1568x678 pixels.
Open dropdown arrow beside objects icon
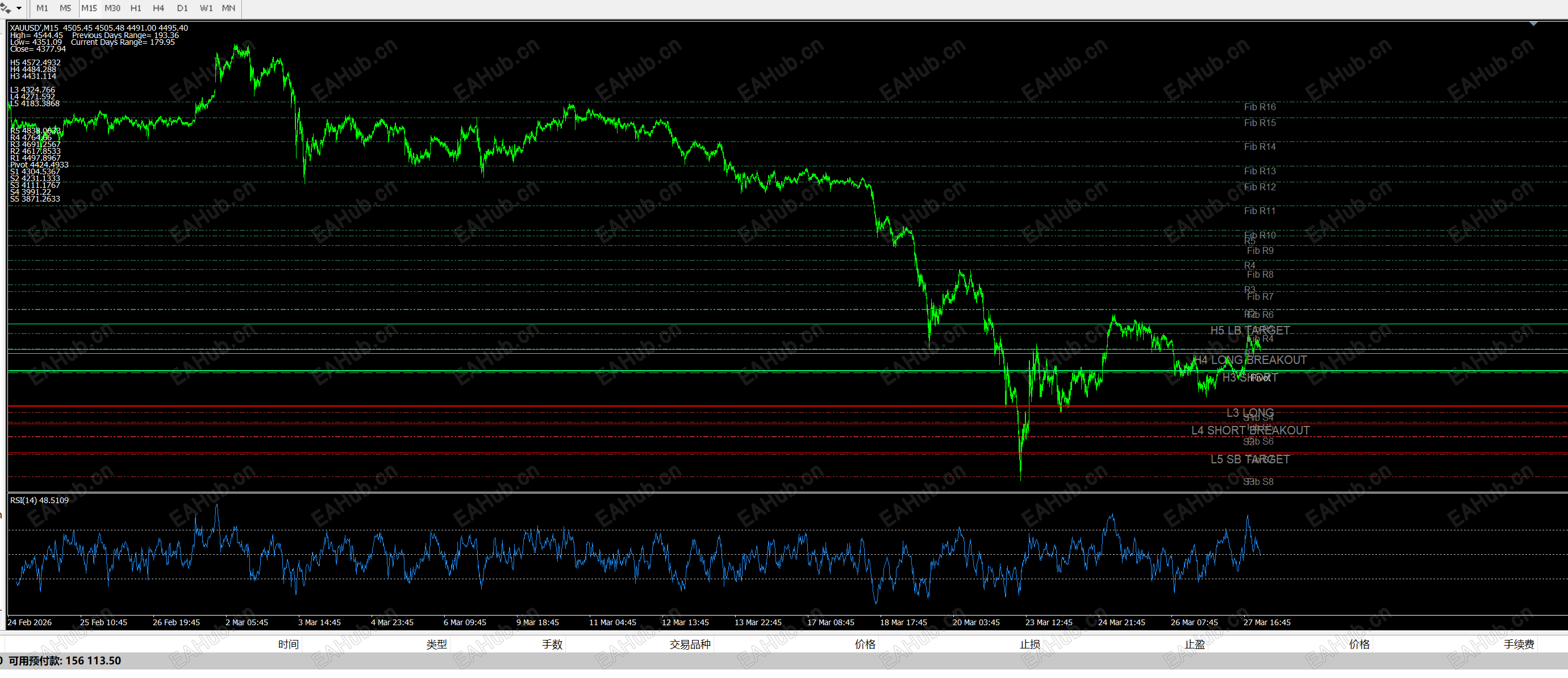click(x=19, y=8)
